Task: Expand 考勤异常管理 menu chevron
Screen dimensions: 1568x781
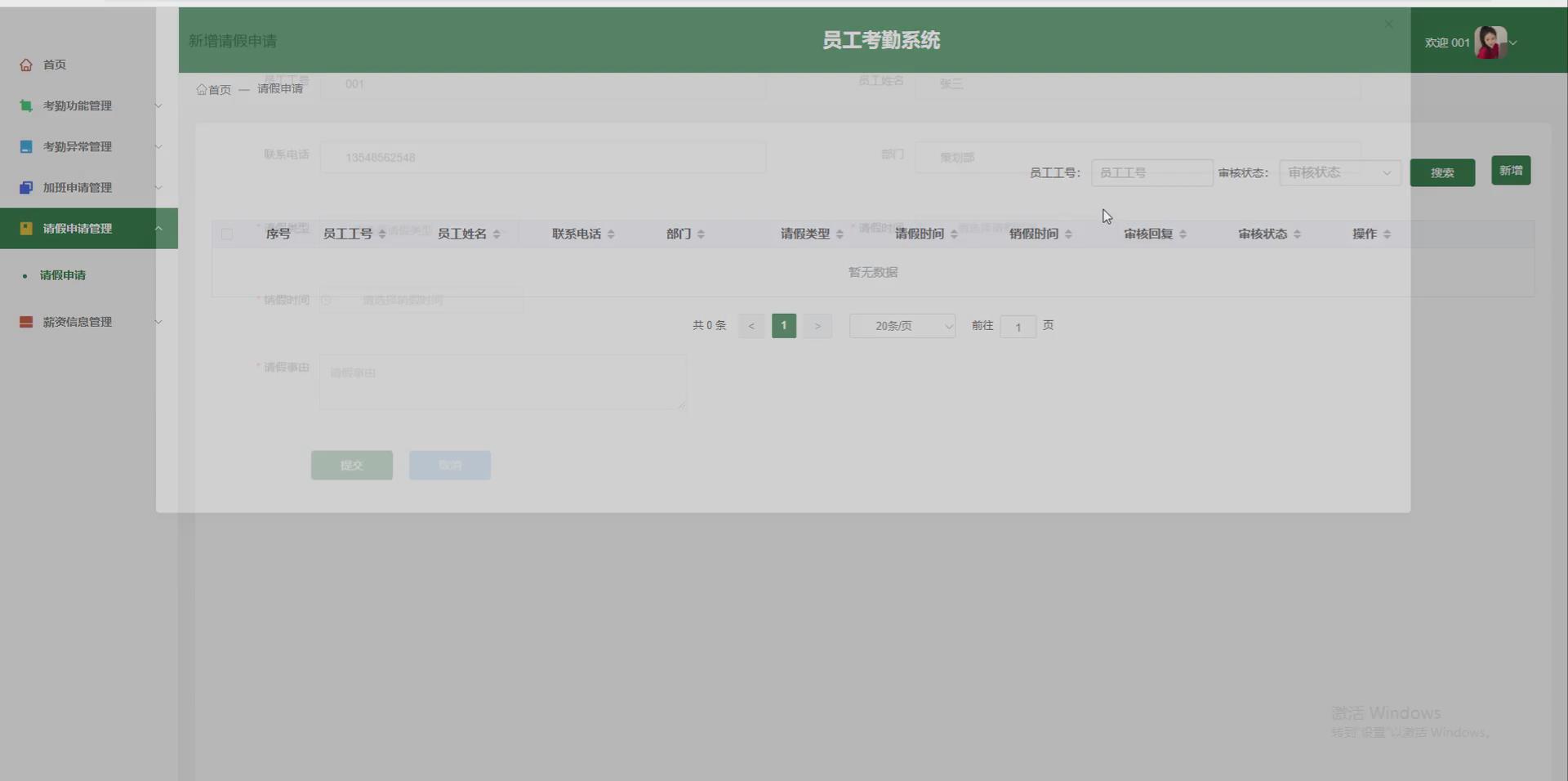Action: (x=158, y=146)
